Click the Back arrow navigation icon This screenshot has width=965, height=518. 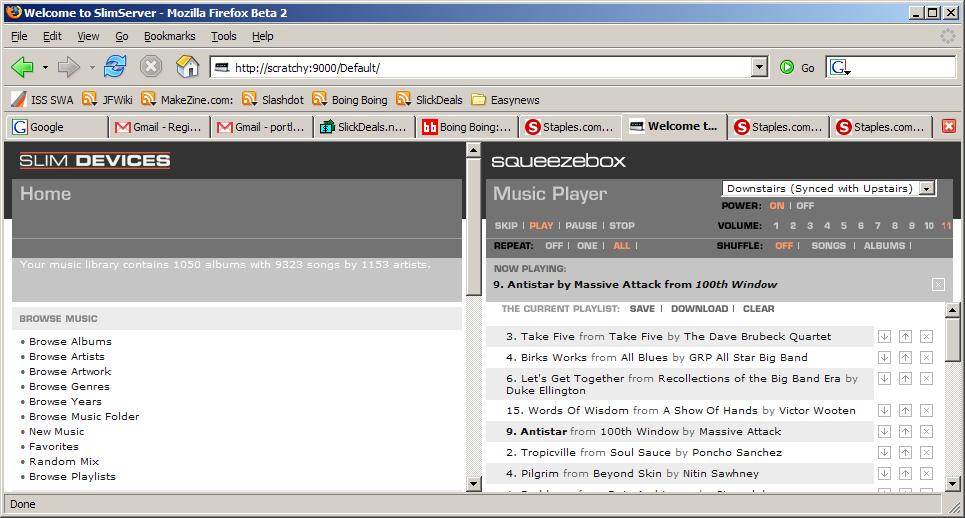point(22,67)
